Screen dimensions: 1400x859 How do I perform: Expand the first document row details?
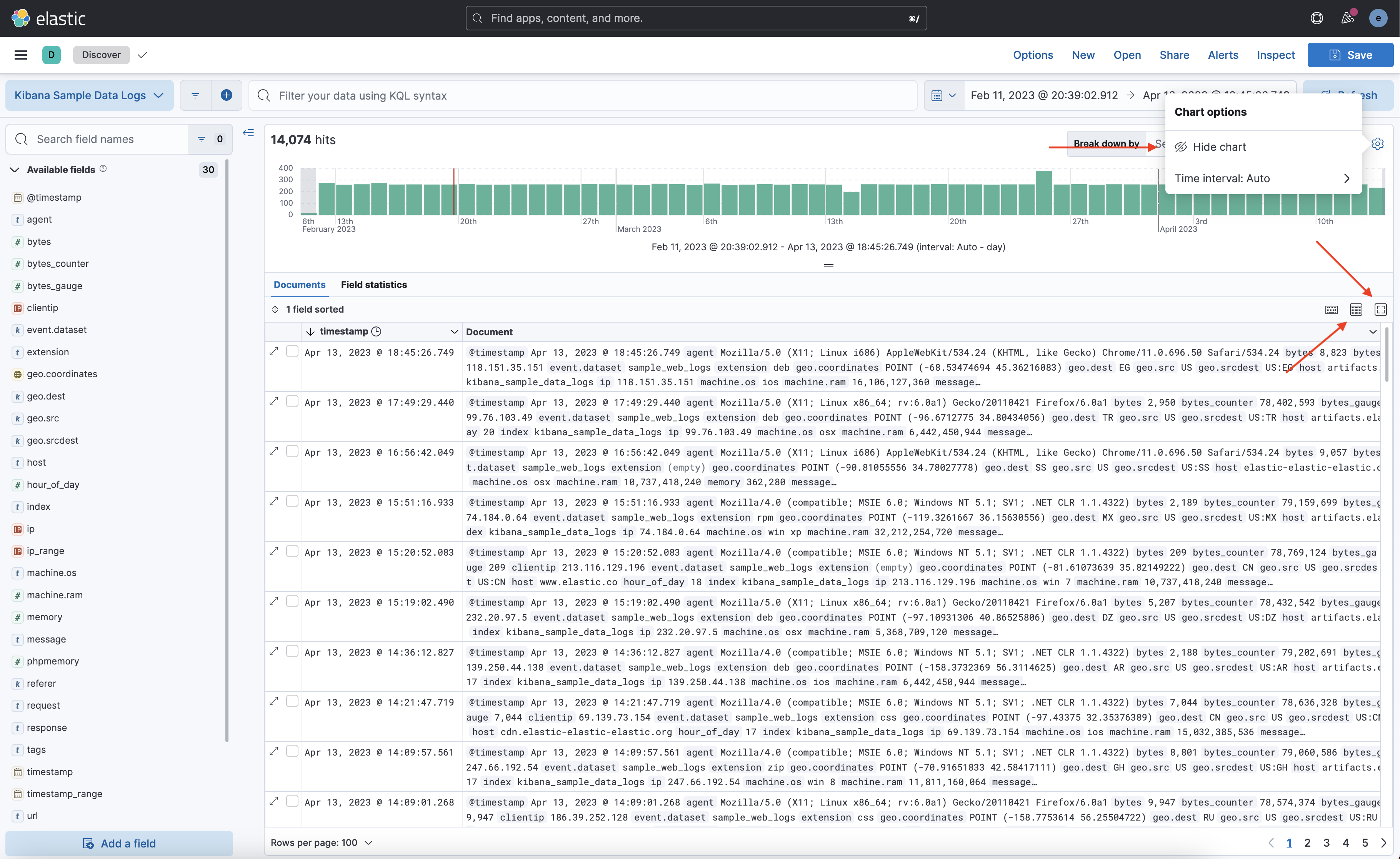coord(274,351)
